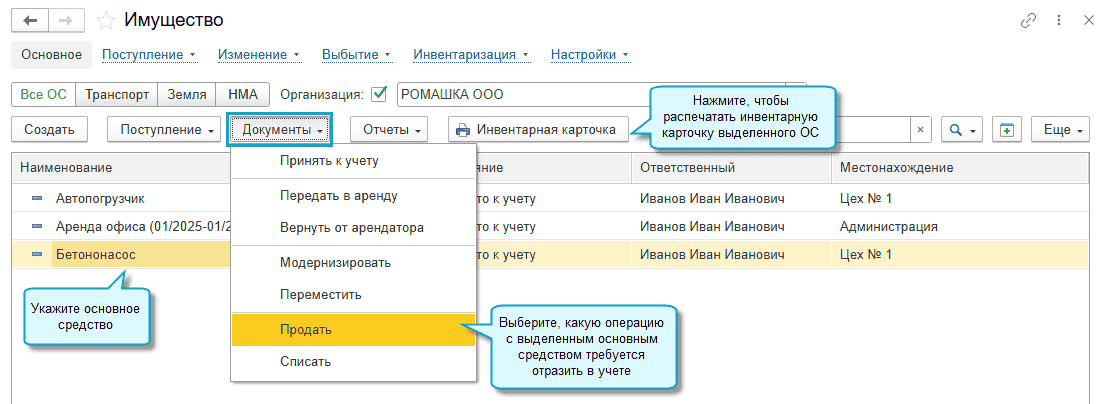
Task: Click the row icon next to Автопогрузчик
Action: pos(37,198)
